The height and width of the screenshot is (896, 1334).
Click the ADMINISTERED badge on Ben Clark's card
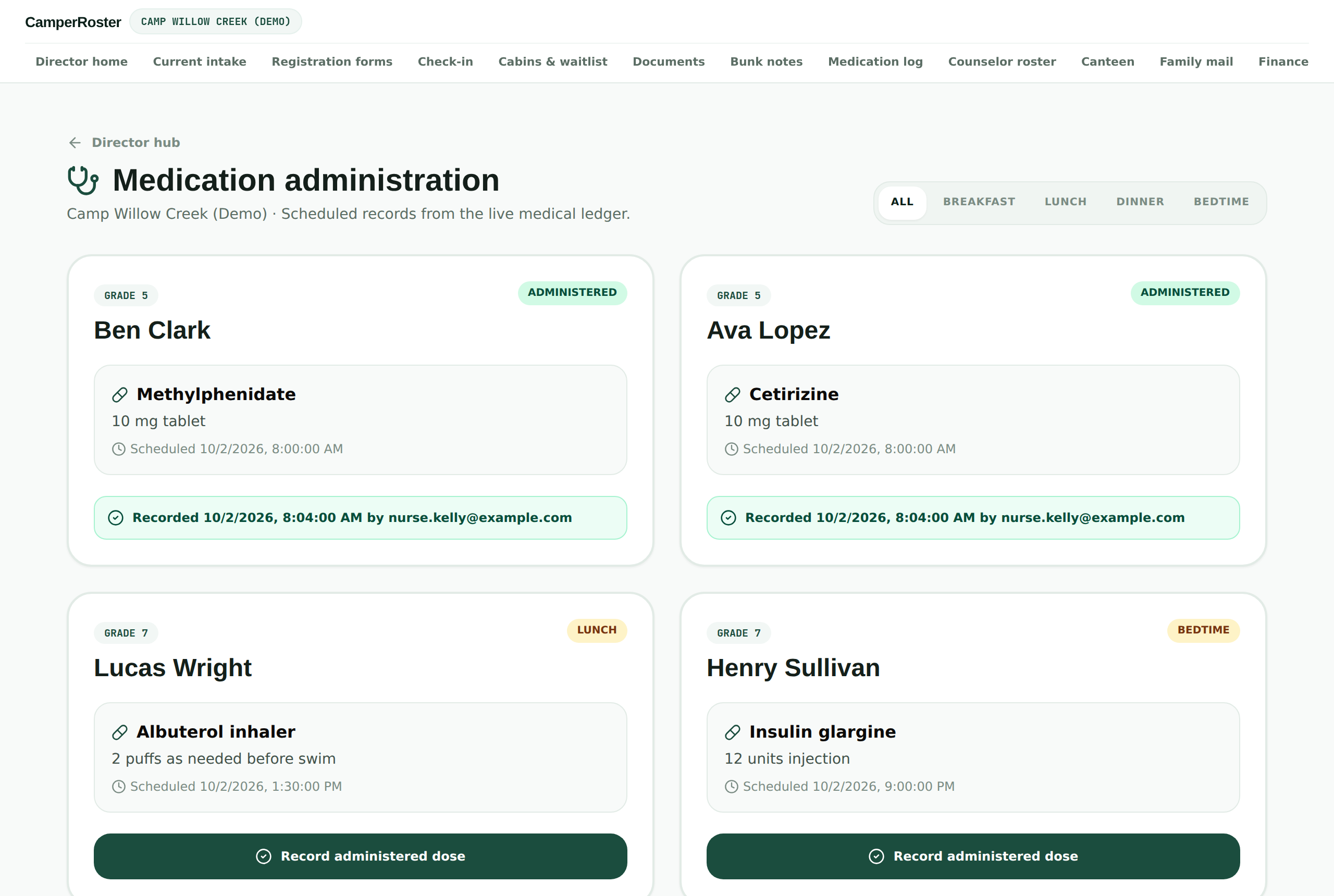[x=572, y=293]
